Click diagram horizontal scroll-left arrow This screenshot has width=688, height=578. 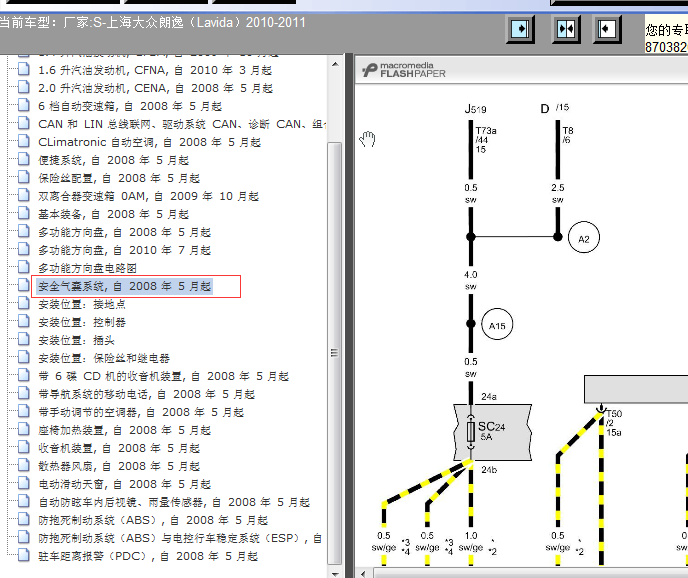363,573
